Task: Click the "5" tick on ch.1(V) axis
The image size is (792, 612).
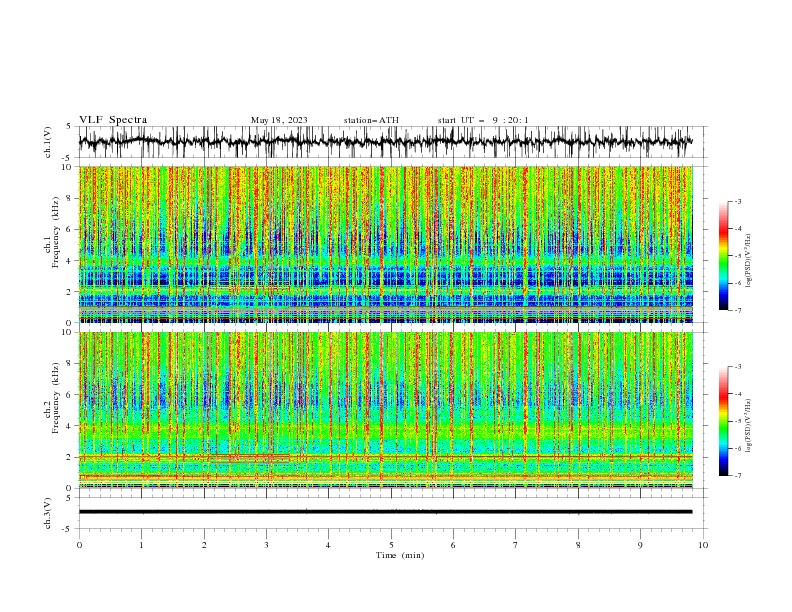Action: click(69, 127)
